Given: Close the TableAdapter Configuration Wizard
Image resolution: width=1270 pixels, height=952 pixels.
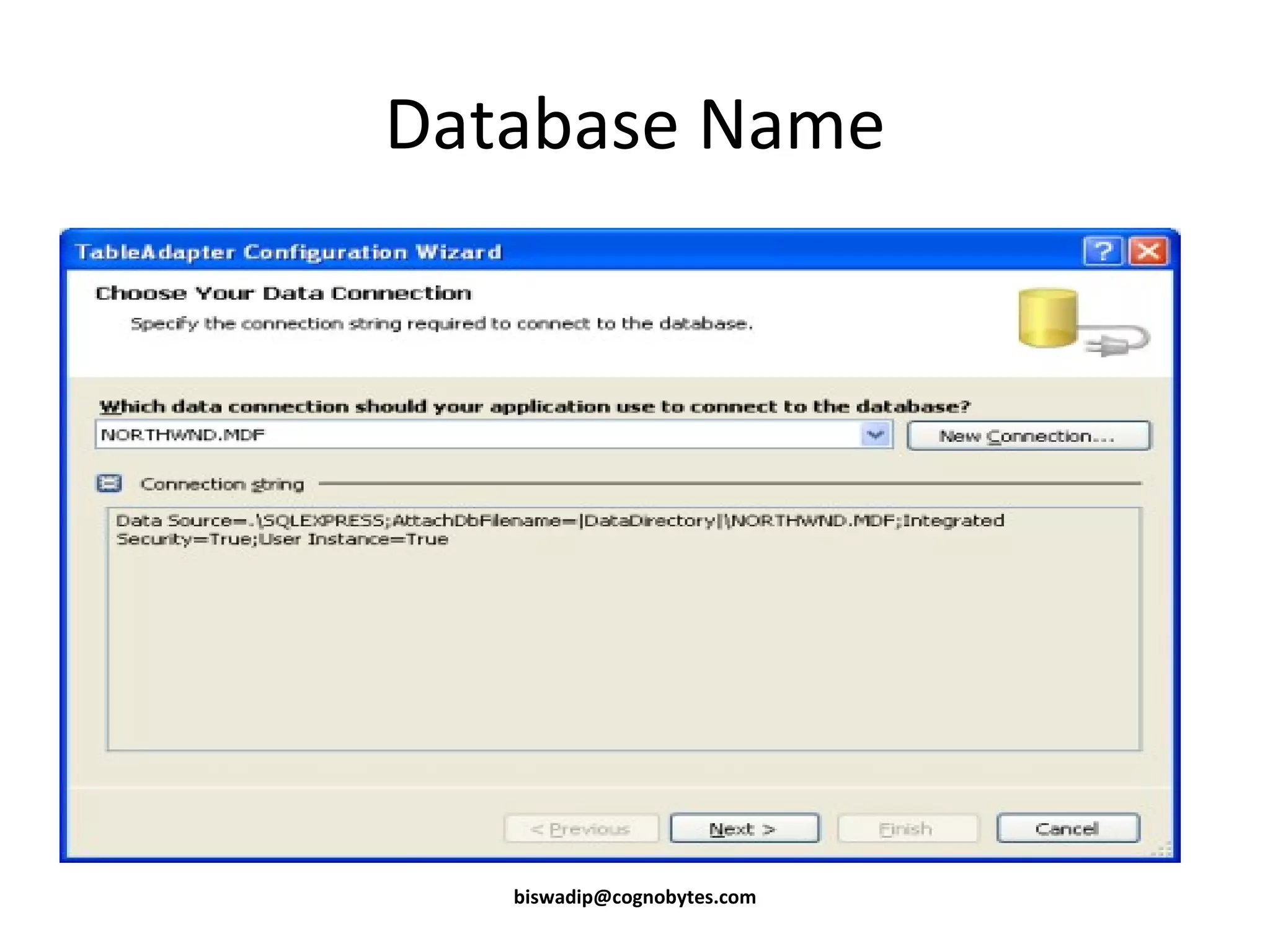Looking at the screenshot, I should click(1148, 252).
